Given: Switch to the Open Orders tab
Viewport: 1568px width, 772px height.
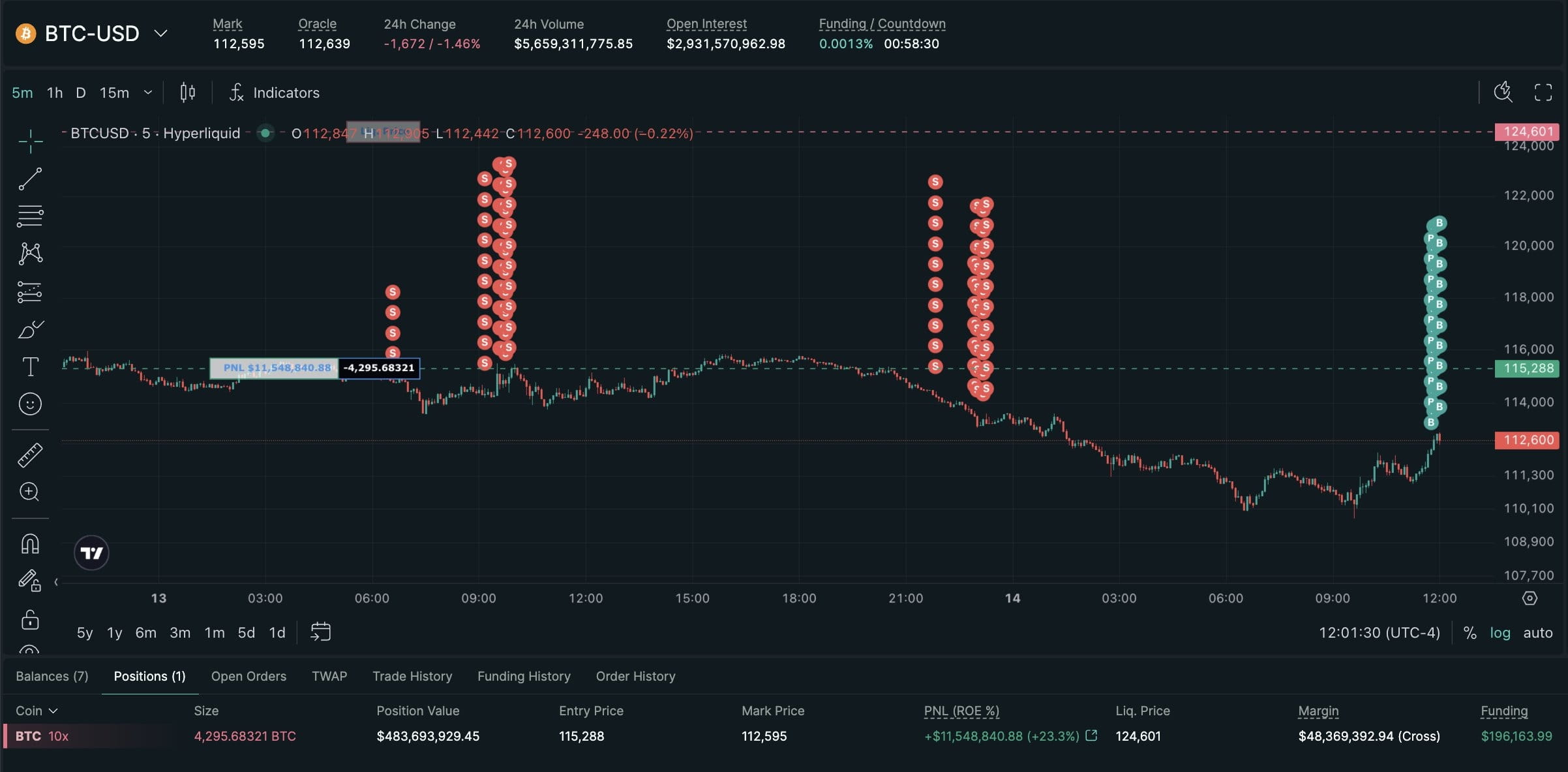Looking at the screenshot, I should [x=249, y=676].
